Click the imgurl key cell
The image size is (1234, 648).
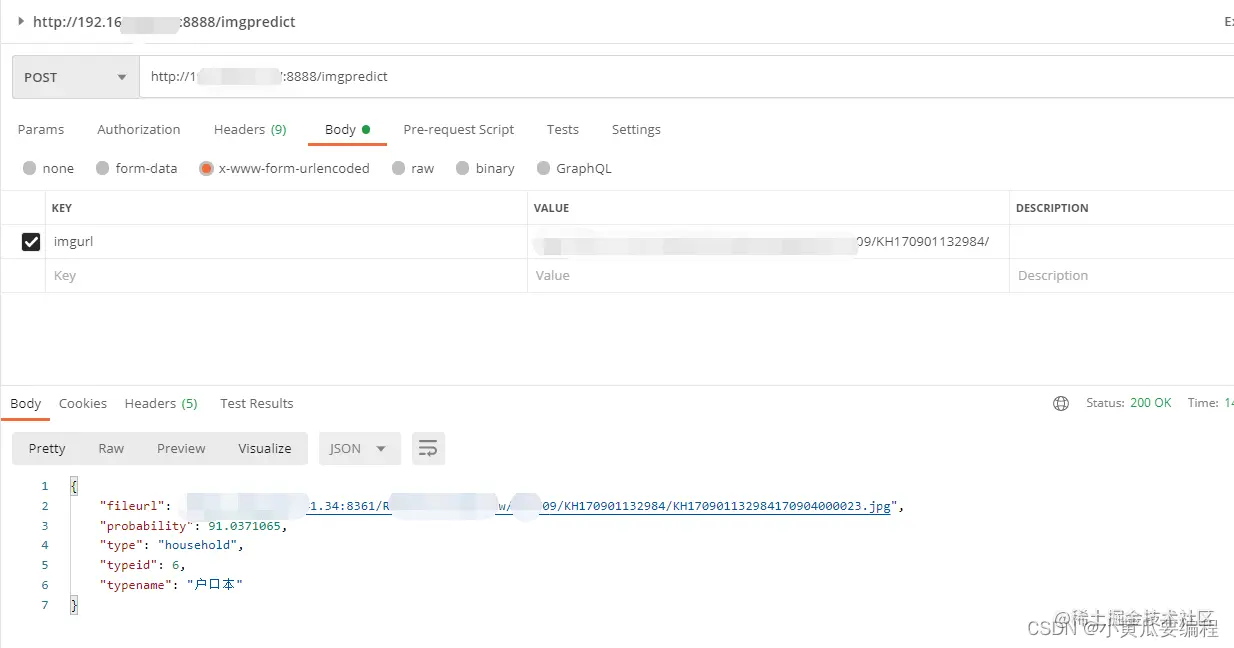(x=286, y=242)
